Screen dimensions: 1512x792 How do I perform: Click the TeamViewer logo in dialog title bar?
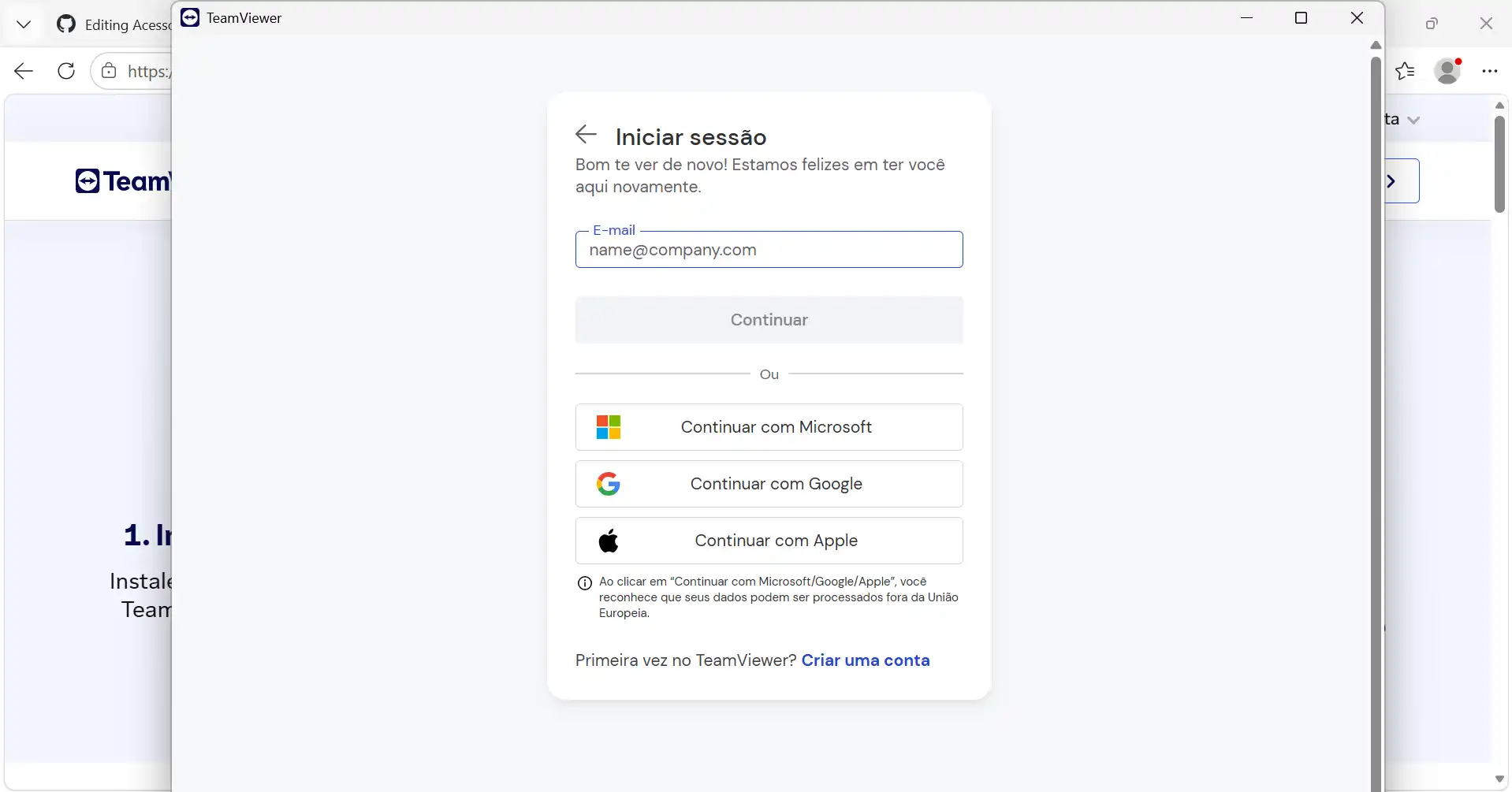(x=190, y=17)
